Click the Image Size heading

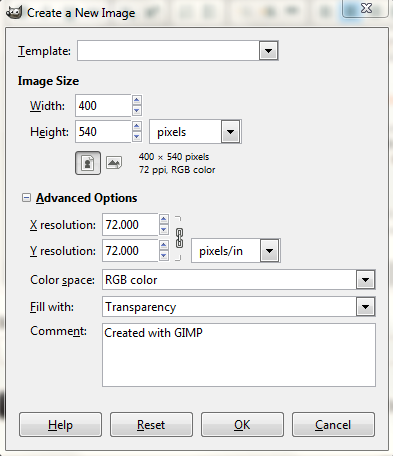(x=48, y=81)
